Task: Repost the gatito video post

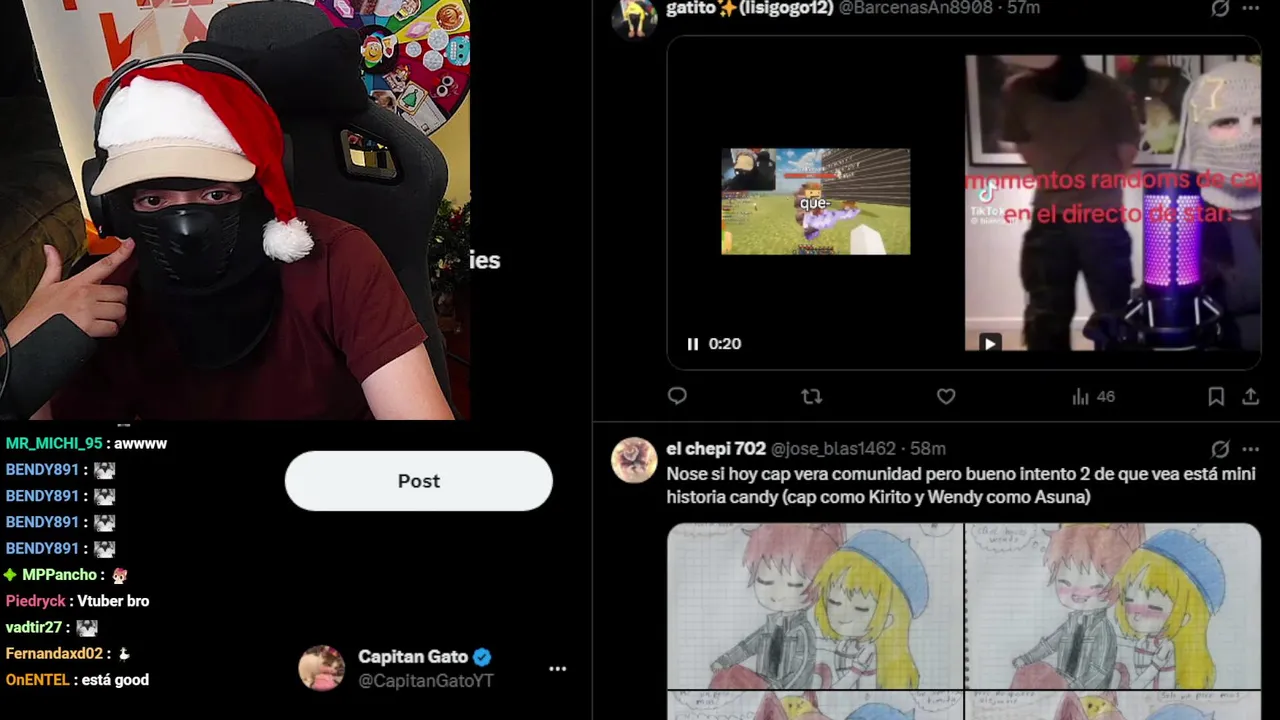Action: 811,397
